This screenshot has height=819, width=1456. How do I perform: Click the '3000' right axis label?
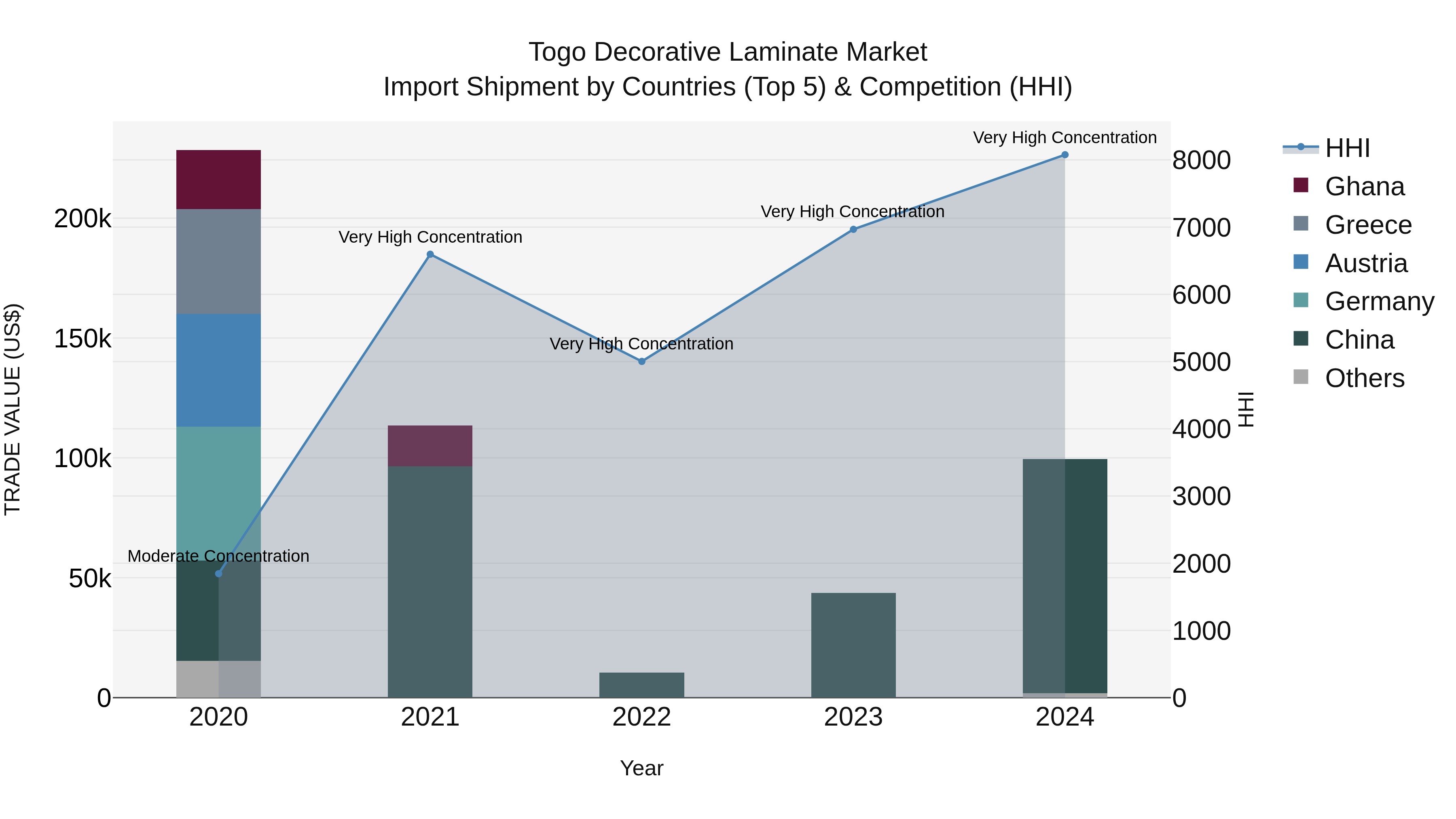[x=1202, y=496]
